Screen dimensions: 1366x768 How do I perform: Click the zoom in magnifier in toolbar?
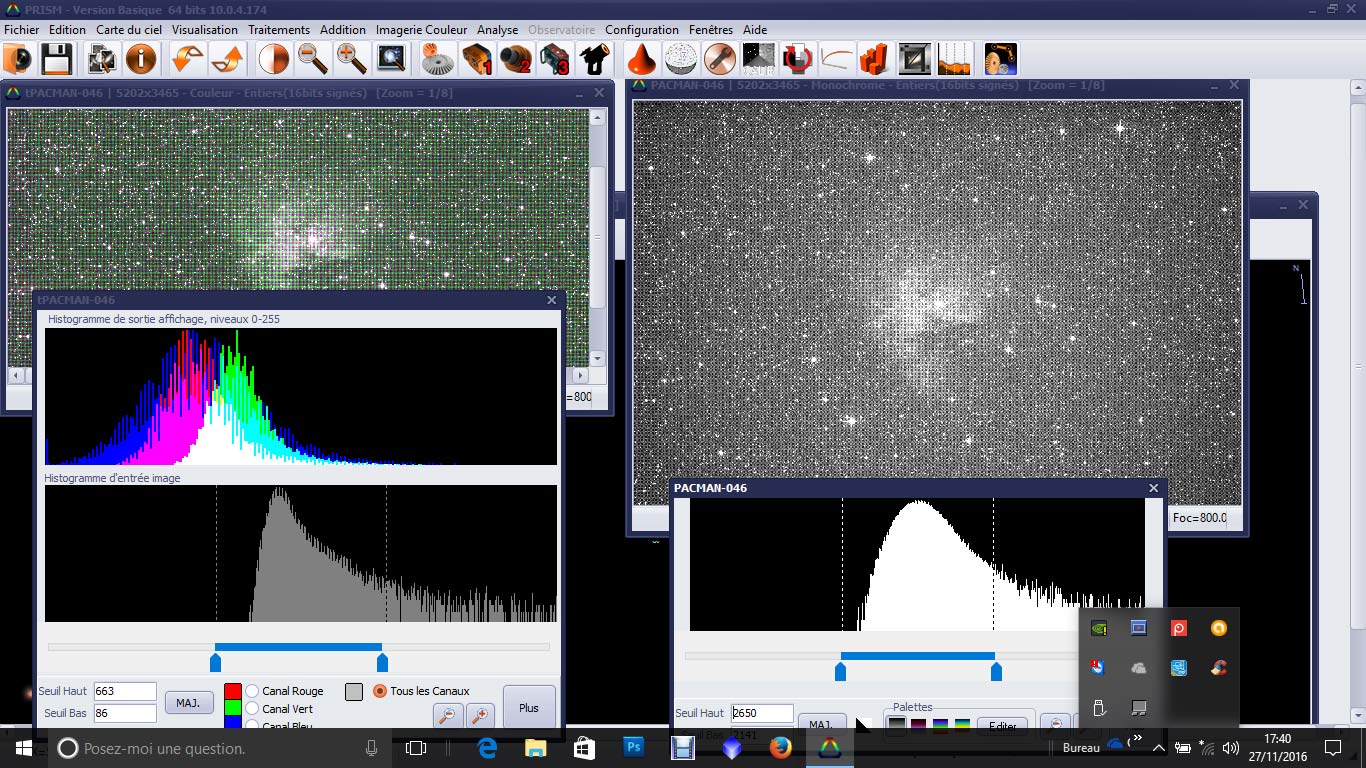click(x=352, y=59)
